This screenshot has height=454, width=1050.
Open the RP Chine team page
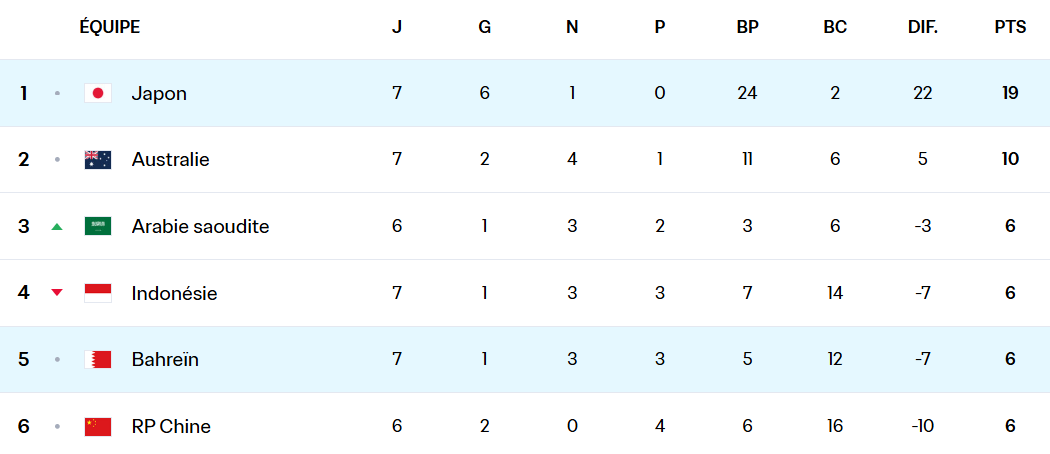point(171,426)
